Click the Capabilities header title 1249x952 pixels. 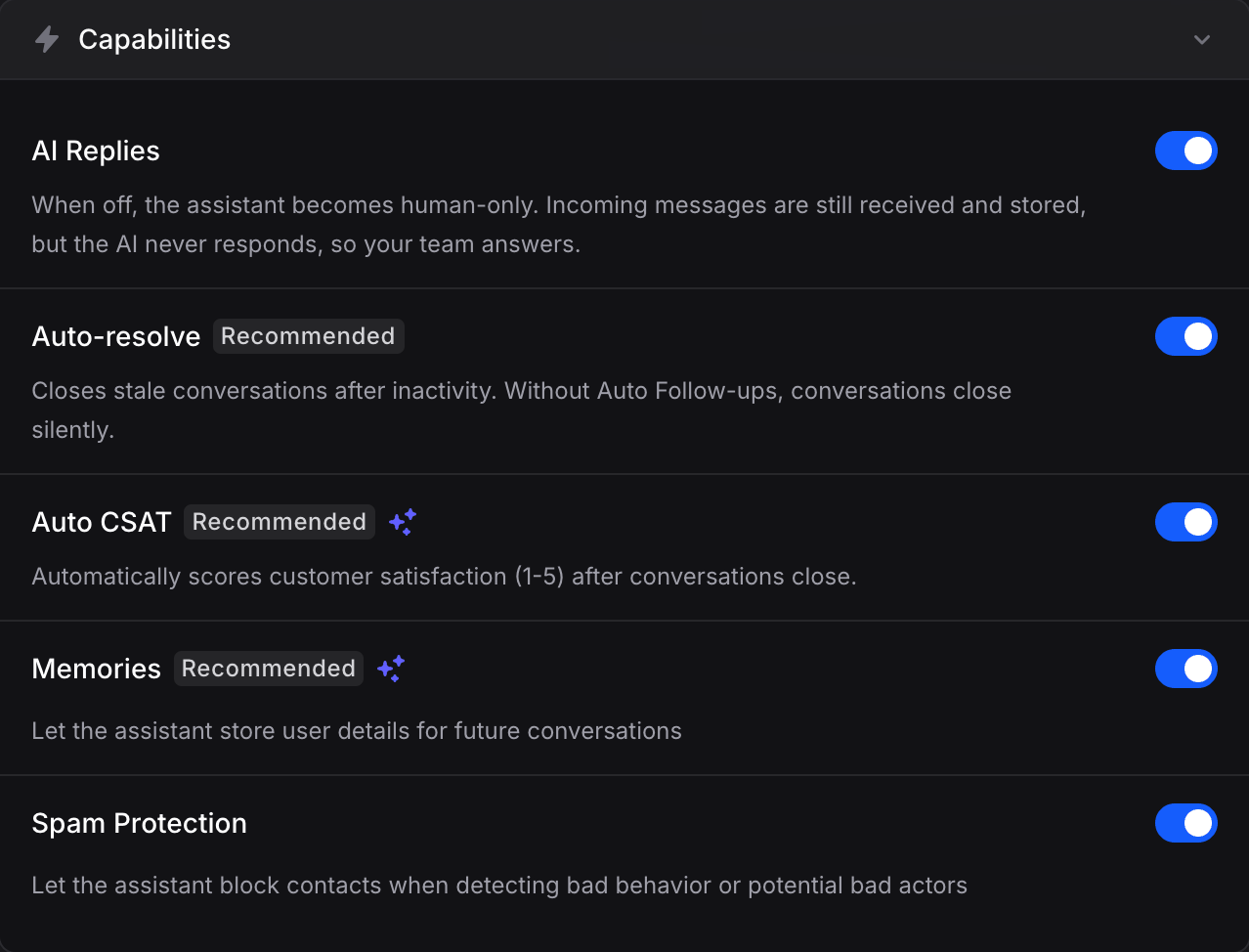point(154,39)
